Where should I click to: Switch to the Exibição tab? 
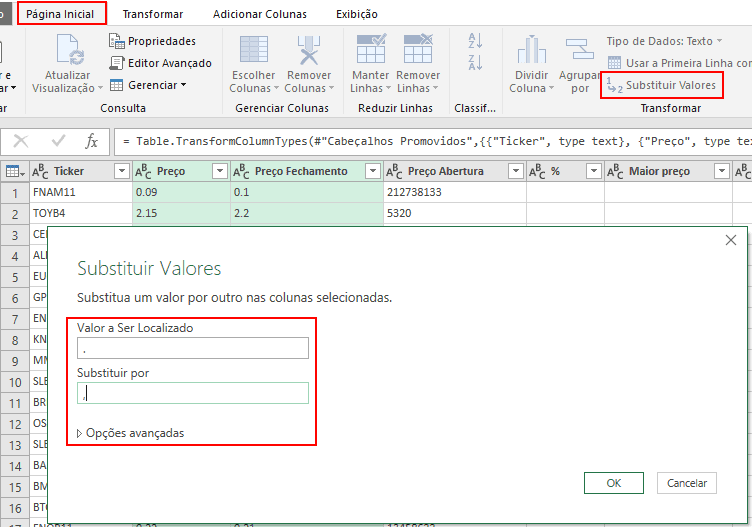356,14
